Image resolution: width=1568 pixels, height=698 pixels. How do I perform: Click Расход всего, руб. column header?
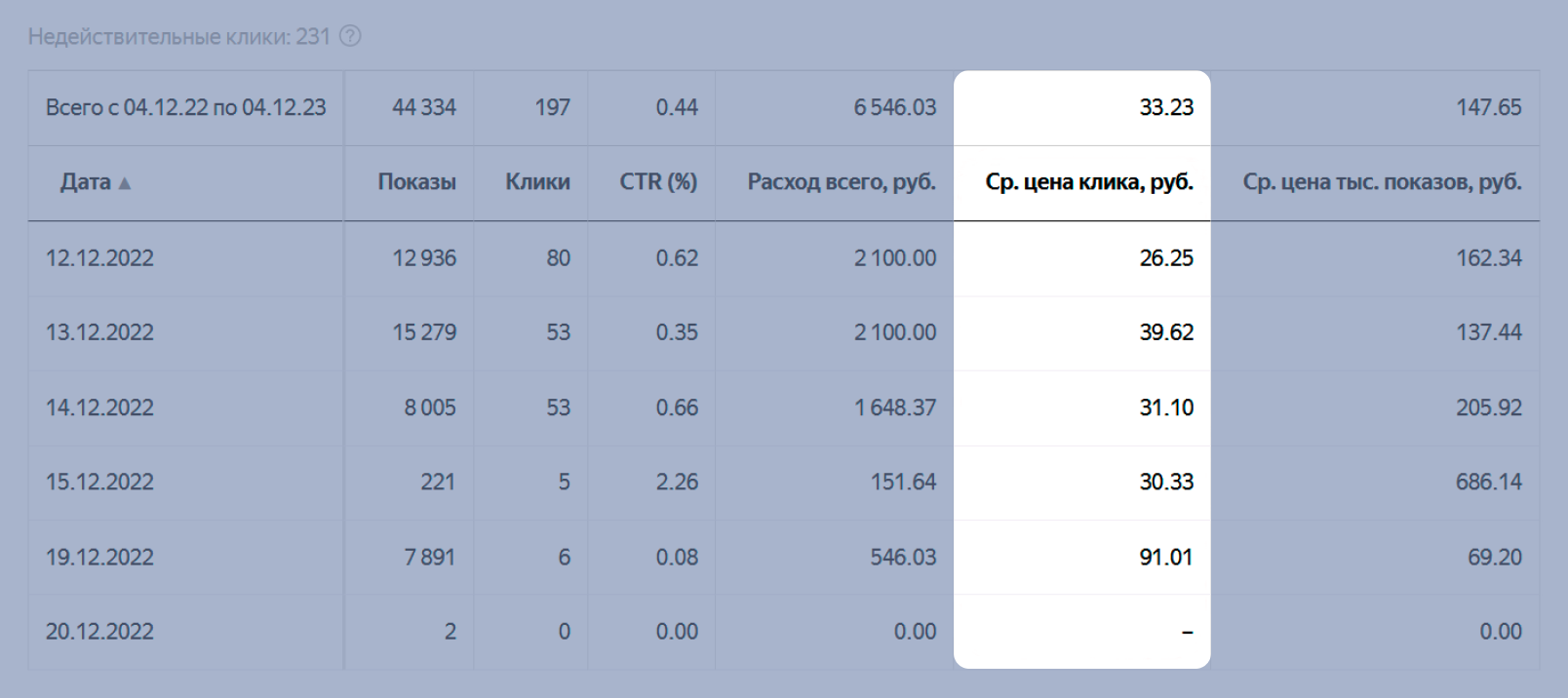click(841, 182)
